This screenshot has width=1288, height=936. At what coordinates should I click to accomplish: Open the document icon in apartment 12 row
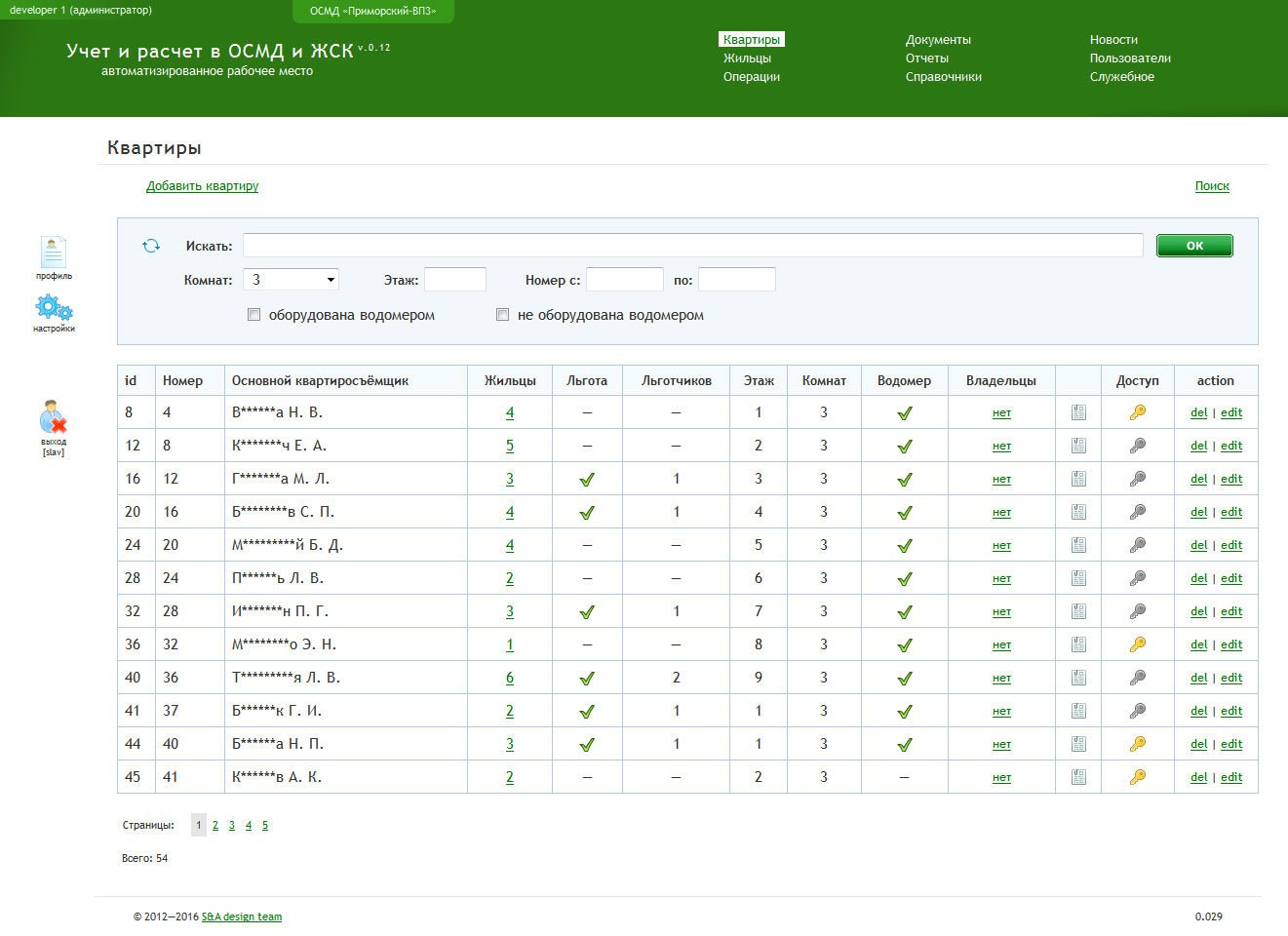[1078, 479]
